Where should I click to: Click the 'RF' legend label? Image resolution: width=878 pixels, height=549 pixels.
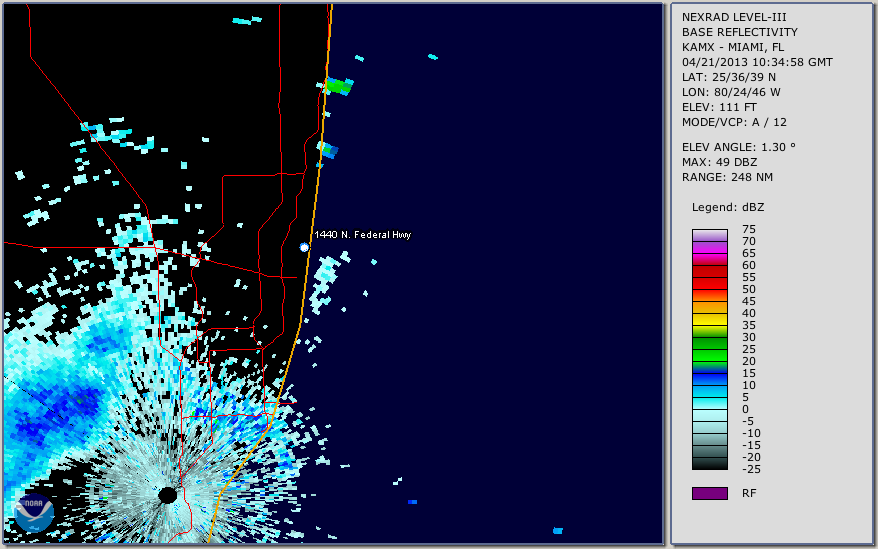(749, 494)
